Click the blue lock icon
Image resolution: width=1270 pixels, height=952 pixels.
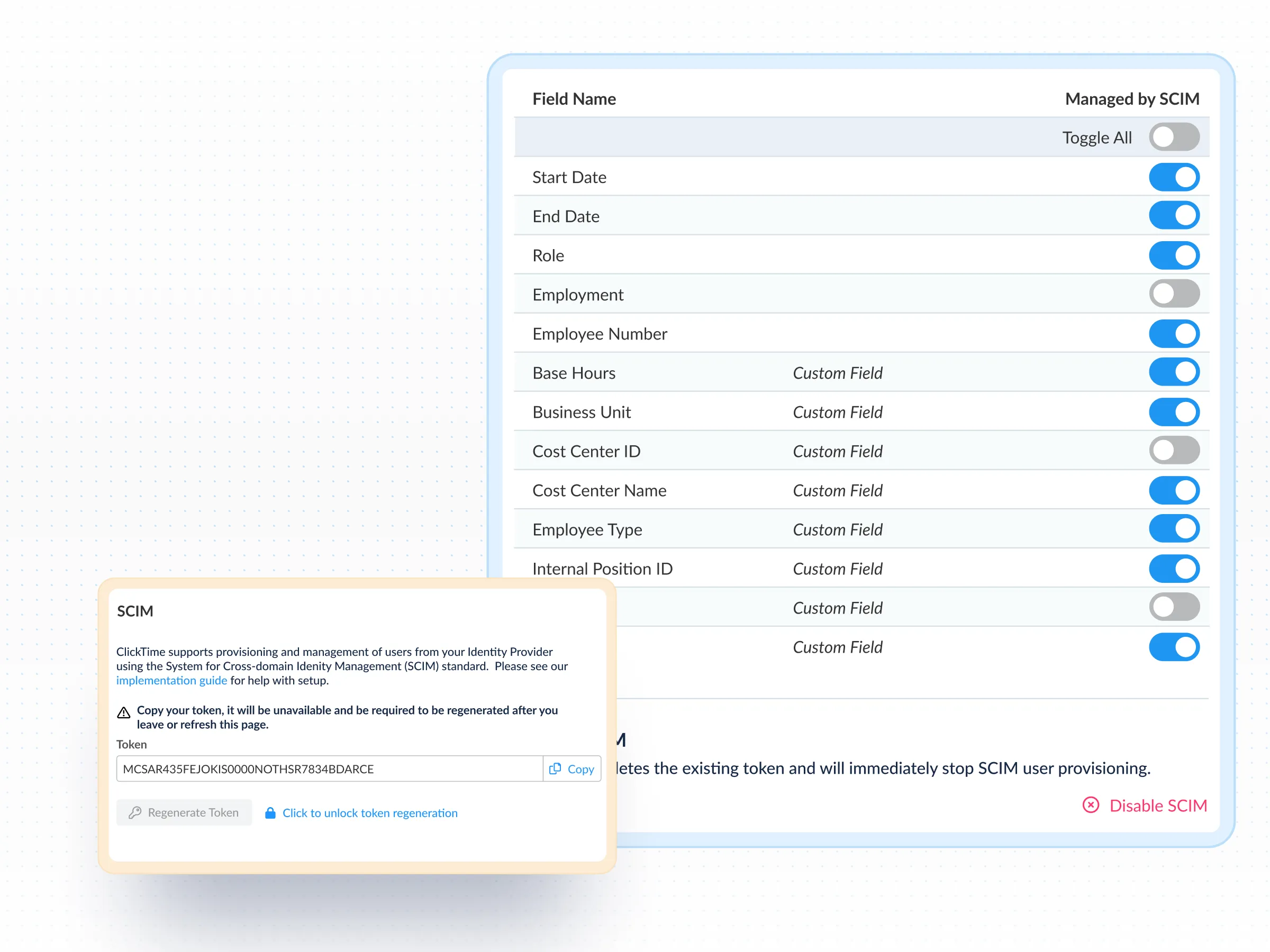pyautogui.click(x=270, y=813)
